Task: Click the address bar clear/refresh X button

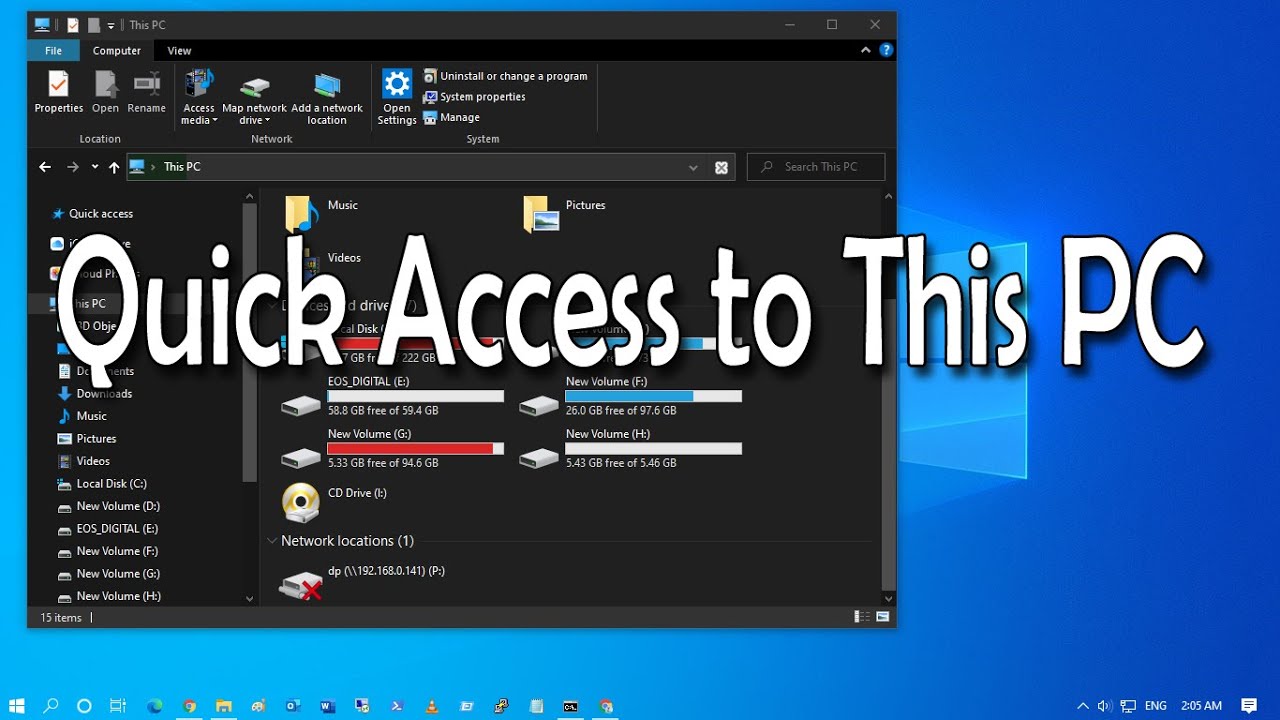Action: point(721,168)
